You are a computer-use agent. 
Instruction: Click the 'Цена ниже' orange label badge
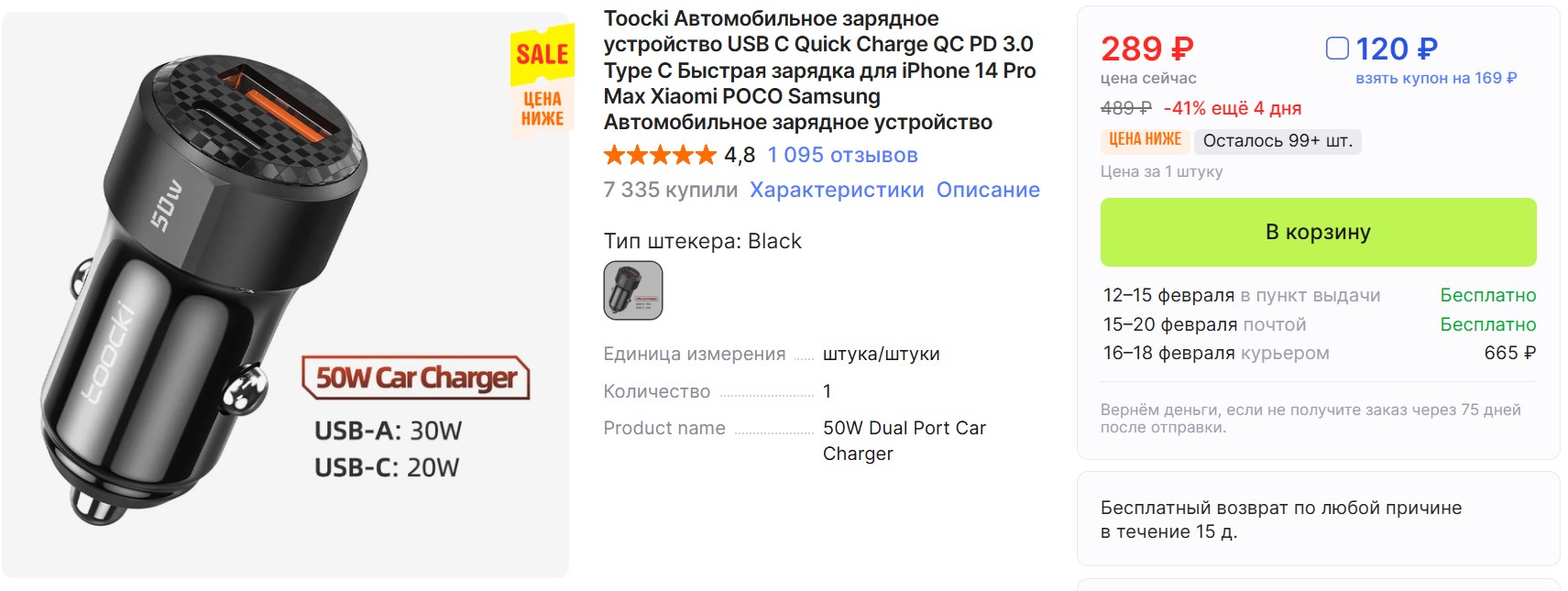point(1145,139)
